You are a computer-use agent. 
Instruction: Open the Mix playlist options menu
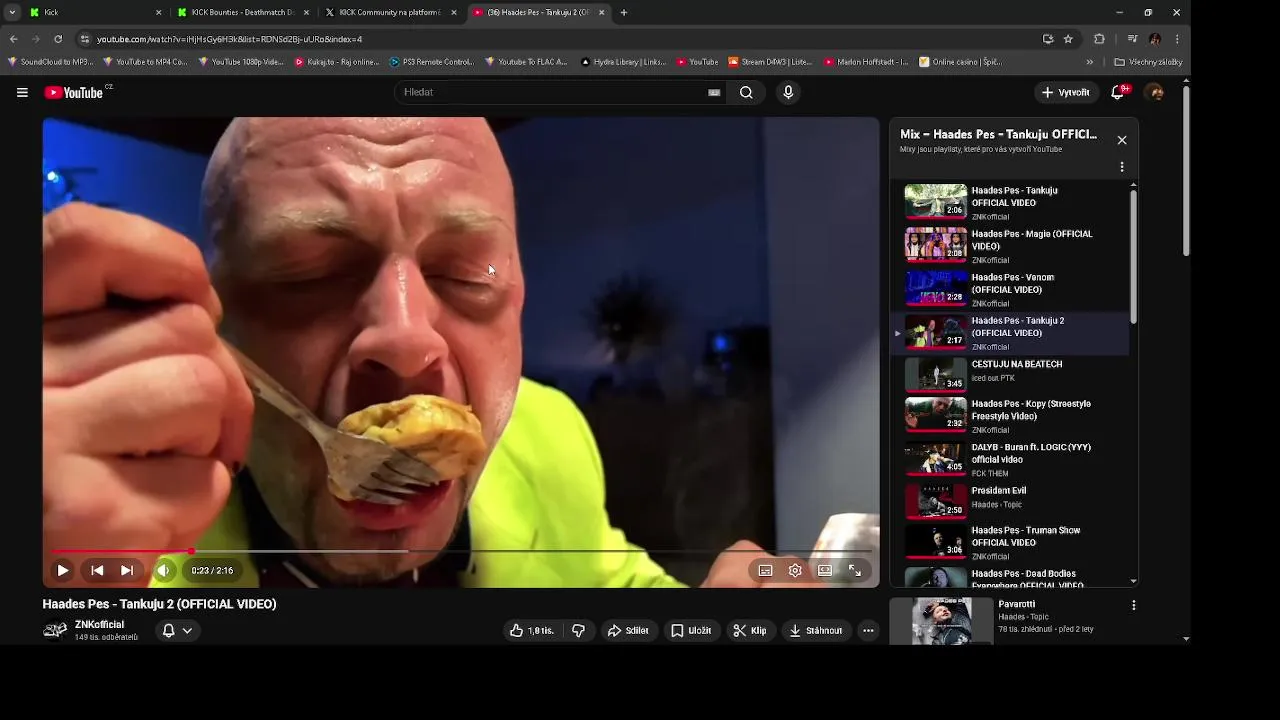click(x=1122, y=167)
